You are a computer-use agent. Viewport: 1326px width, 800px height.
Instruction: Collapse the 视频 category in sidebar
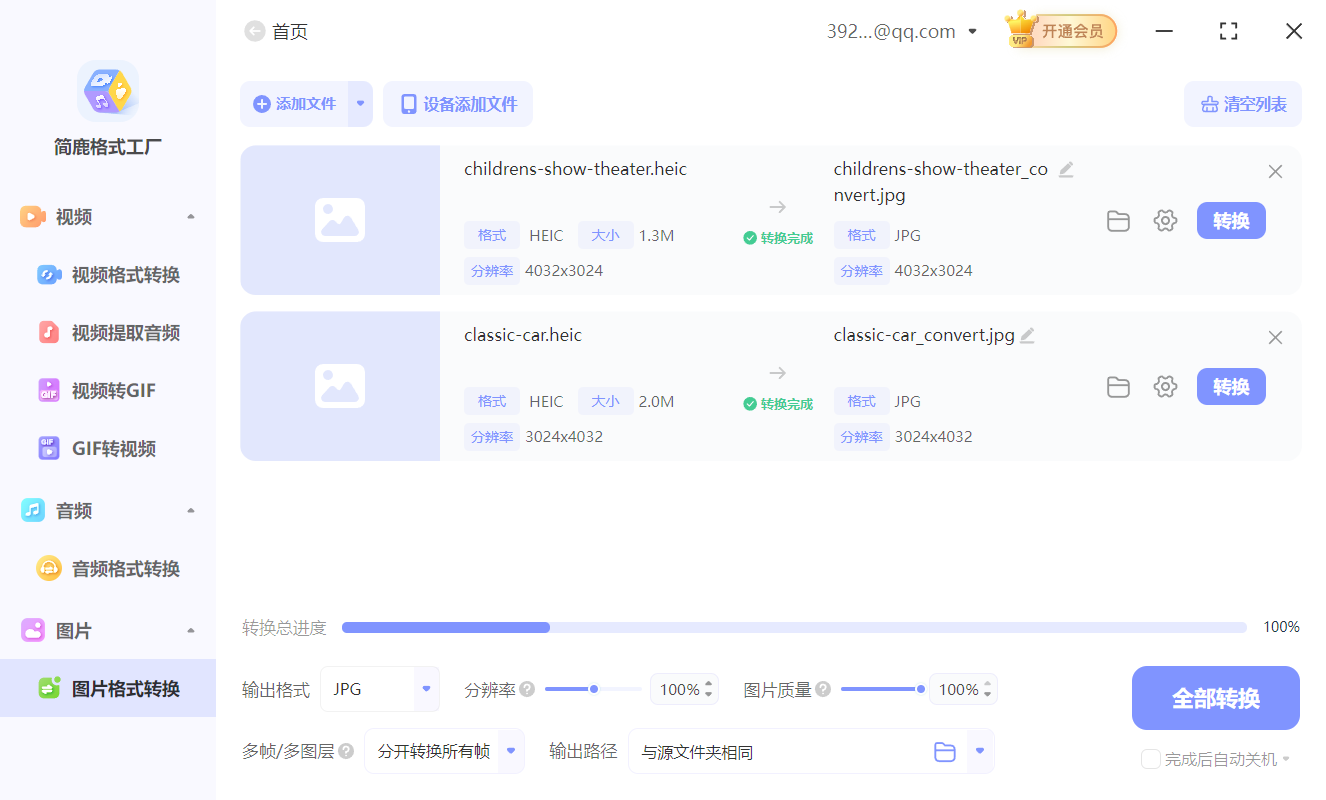pos(190,216)
